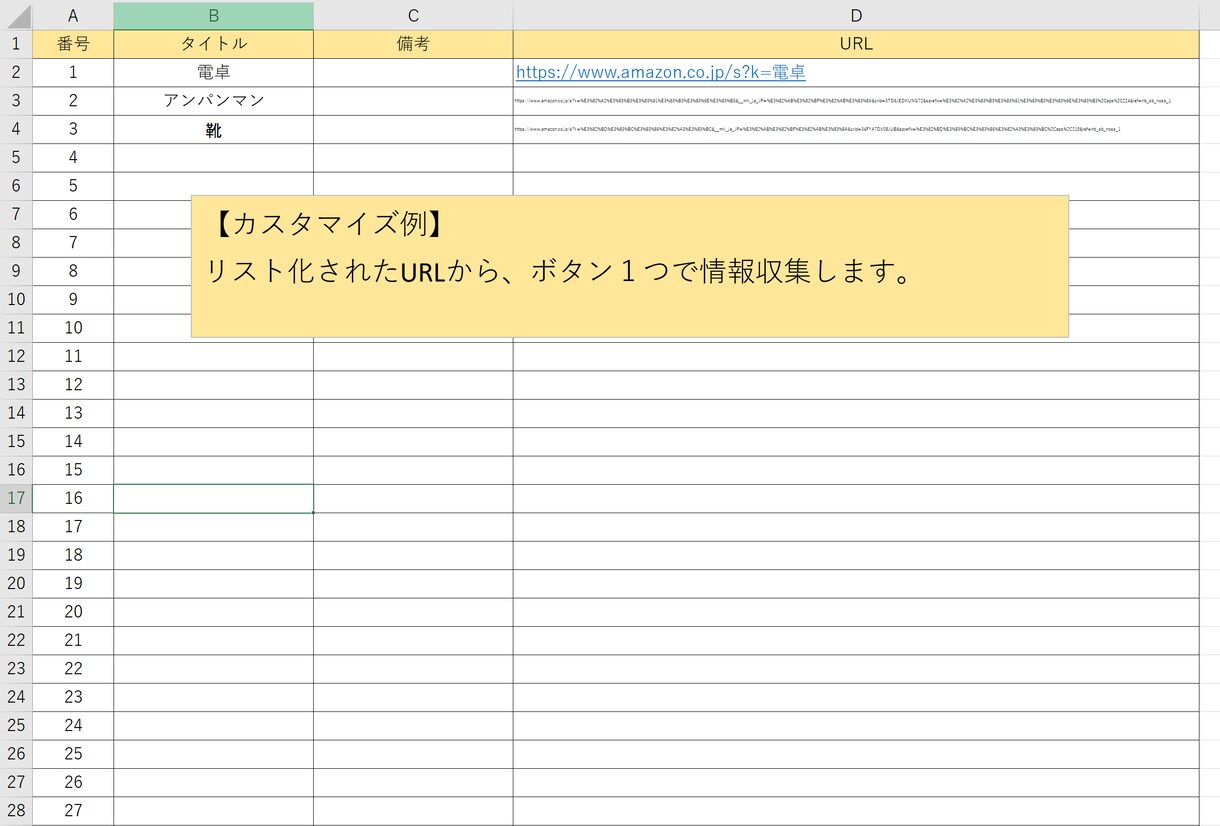Click empty タイトル cell in row 5
Image resolution: width=1220 pixels, height=826 pixels.
pos(213,158)
